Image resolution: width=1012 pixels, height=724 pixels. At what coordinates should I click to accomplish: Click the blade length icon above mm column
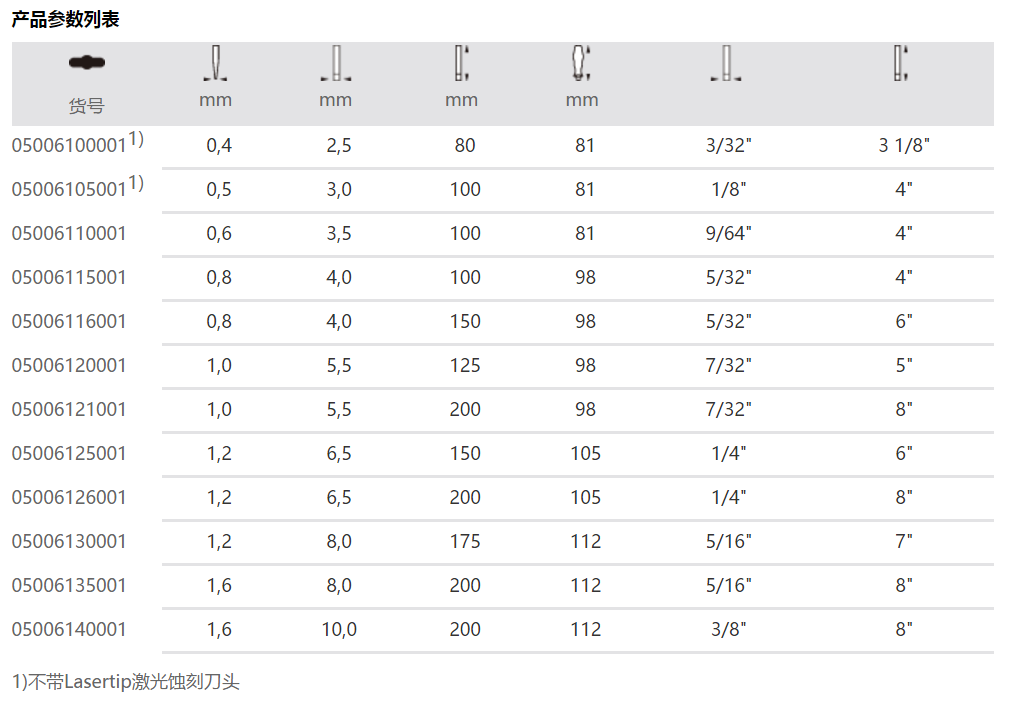(461, 63)
